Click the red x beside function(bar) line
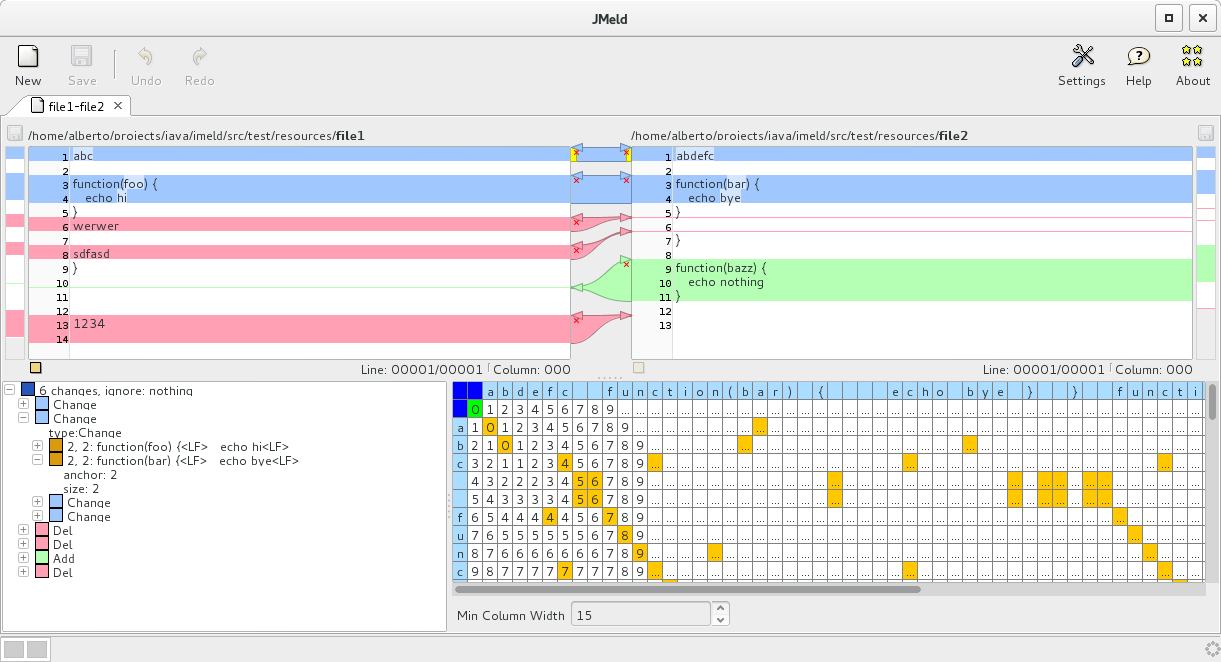 [627, 181]
